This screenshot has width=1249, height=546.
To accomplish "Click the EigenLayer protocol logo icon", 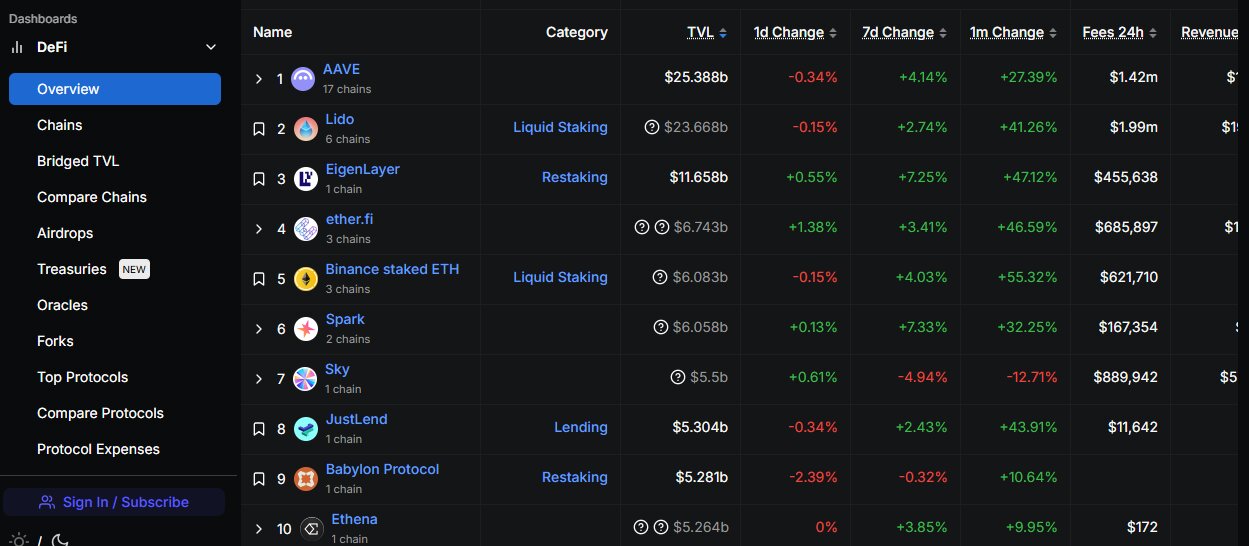I will click(306, 179).
